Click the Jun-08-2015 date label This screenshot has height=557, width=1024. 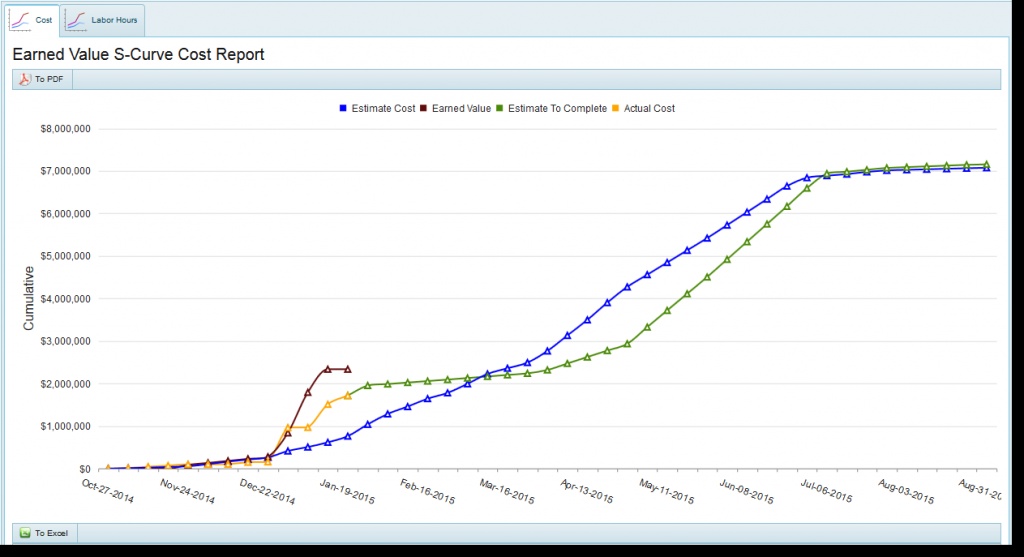746,491
